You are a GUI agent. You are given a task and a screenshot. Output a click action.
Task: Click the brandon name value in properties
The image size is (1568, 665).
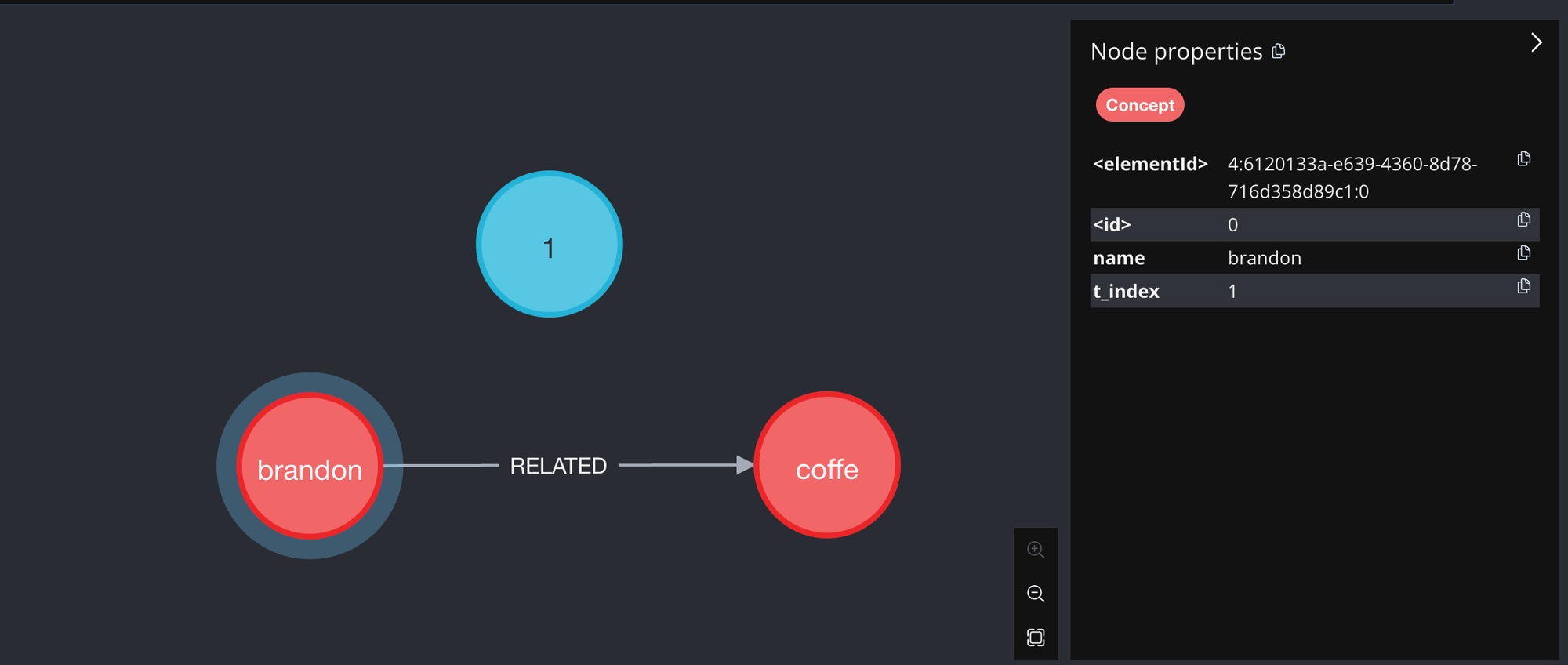pos(1264,258)
